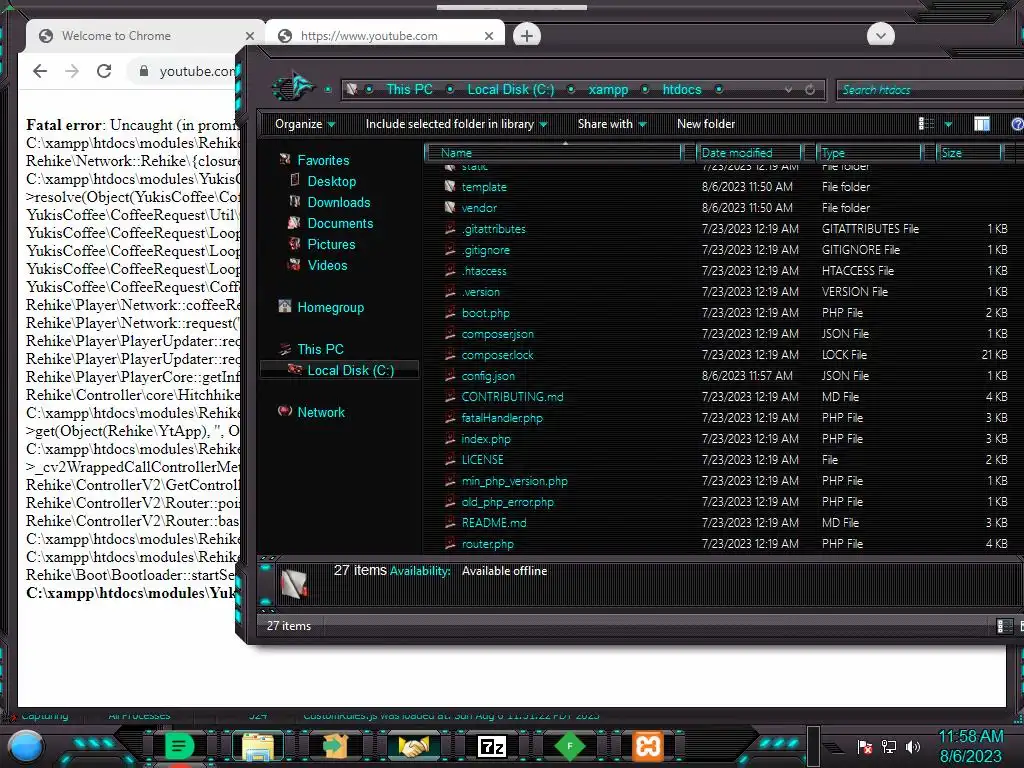Select Network in the navigation pane

coord(321,413)
